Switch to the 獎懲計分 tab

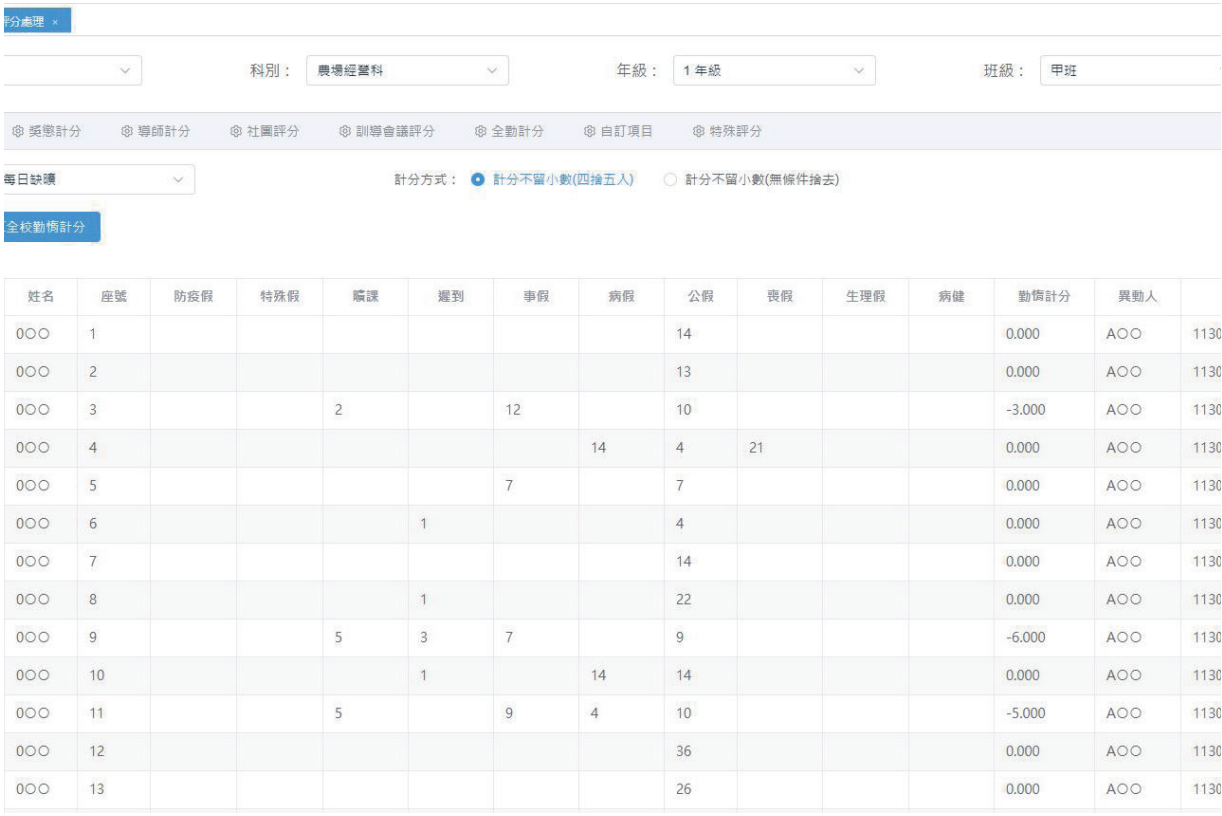(48, 131)
